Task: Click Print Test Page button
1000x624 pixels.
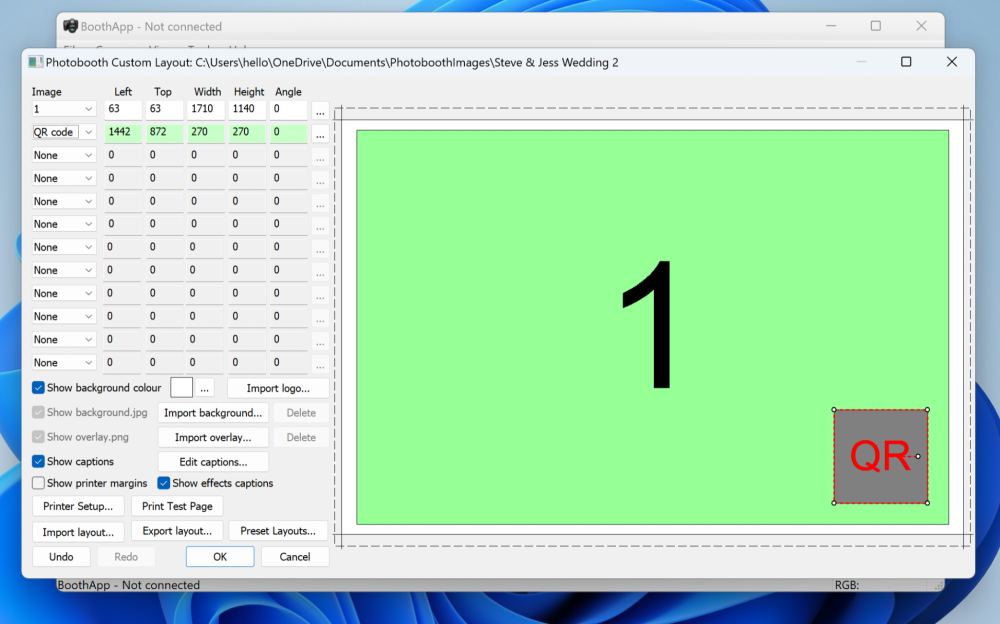Action: [x=177, y=506]
